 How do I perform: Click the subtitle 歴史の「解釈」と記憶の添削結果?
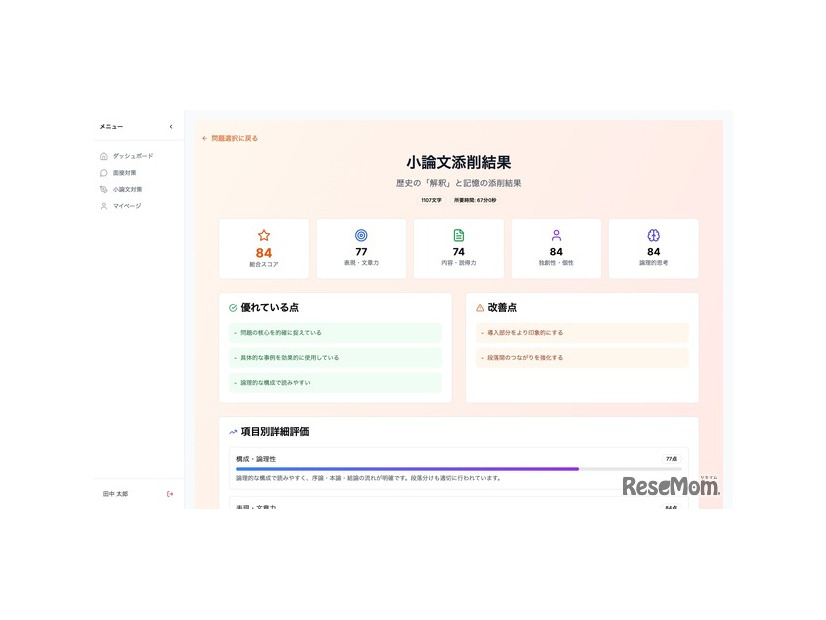(x=458, y=183)
